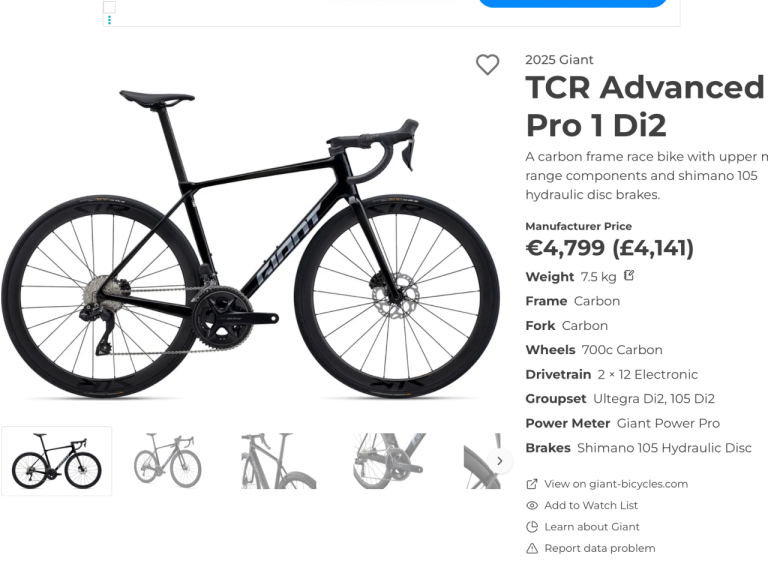Tick the small checkbox at top left
The height and width of the screenshot is (576, 768).
pos(109,6)
